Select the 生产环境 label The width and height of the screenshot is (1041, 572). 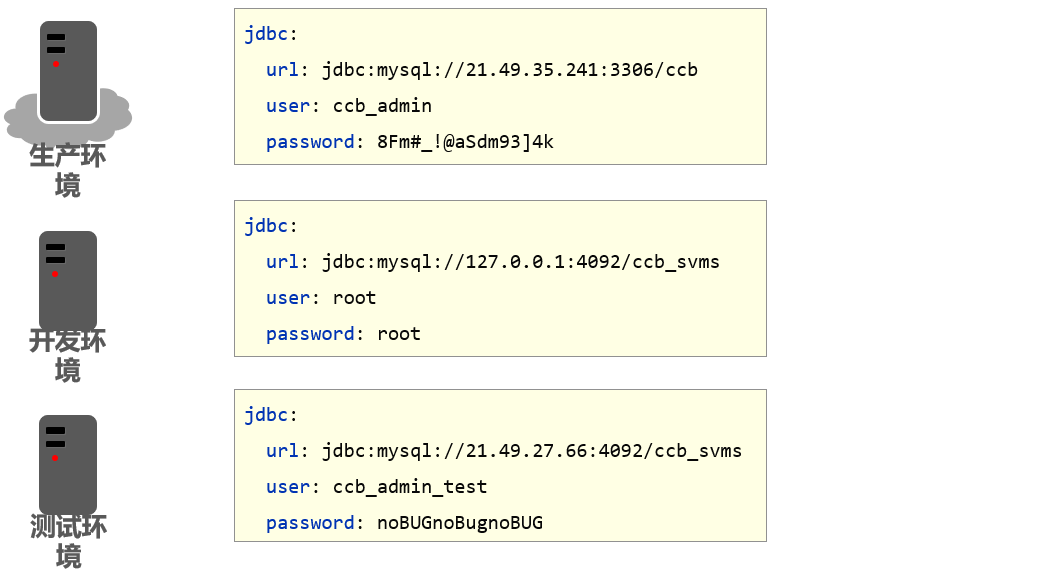[68, 170]
